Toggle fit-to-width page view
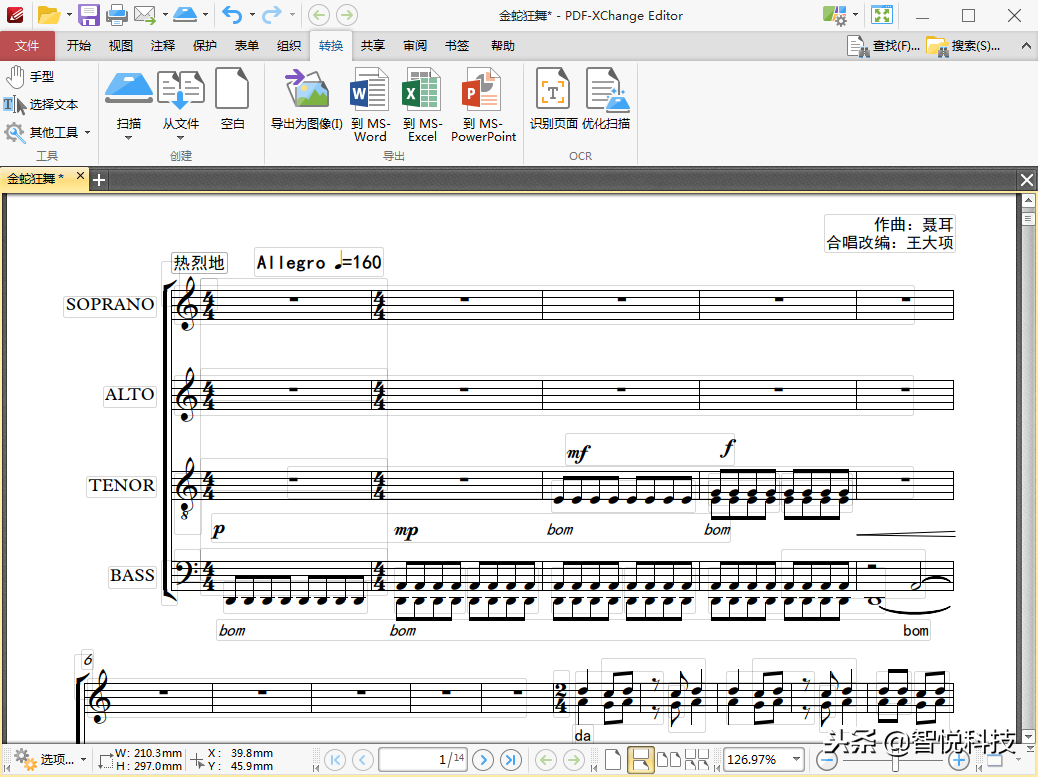This screenshot has width=1038, height=777. [641, 761]
